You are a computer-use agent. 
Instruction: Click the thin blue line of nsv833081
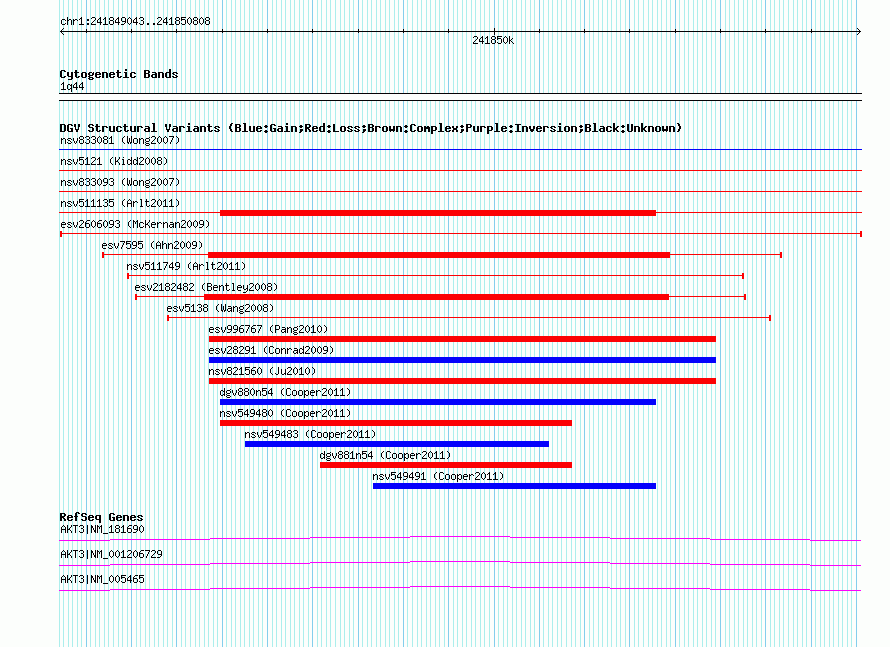click(460, 150)
